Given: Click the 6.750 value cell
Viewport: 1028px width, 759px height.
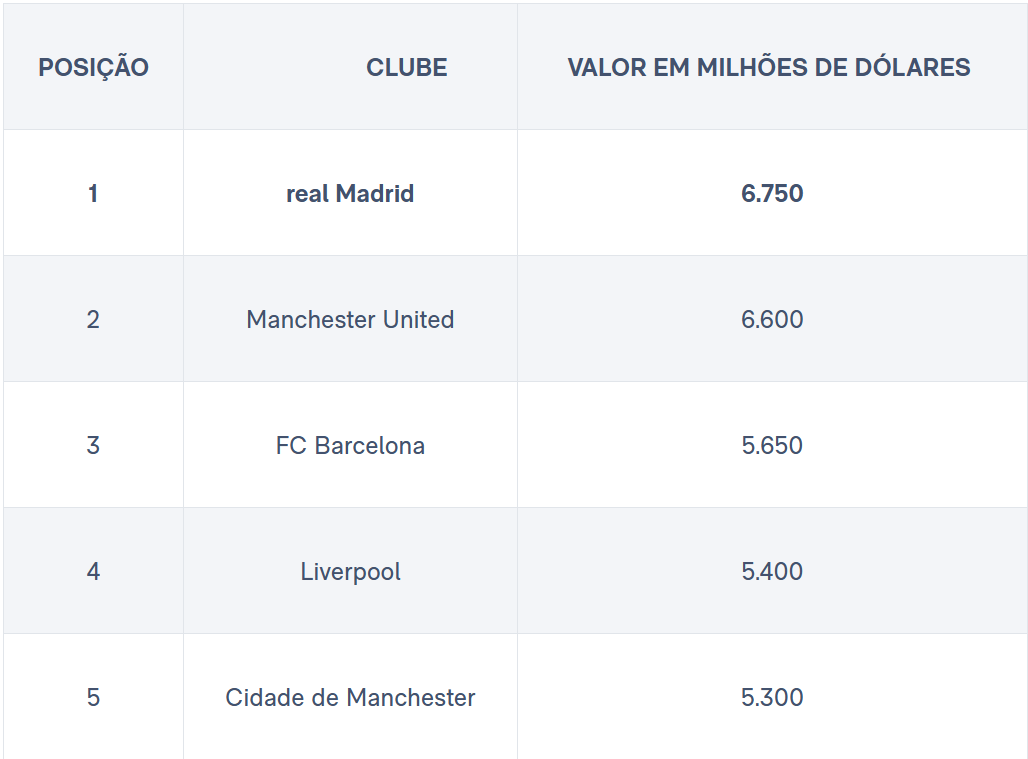Looking at the screenshot, I should 772,193.
